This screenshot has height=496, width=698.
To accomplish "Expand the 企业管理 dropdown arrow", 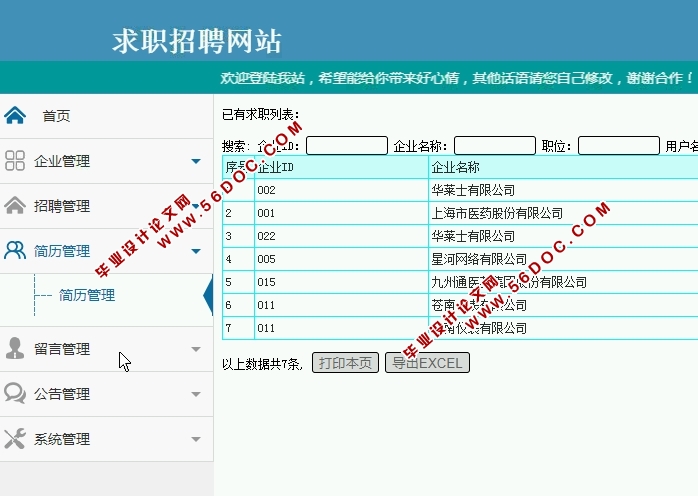I will coord(196,161).
